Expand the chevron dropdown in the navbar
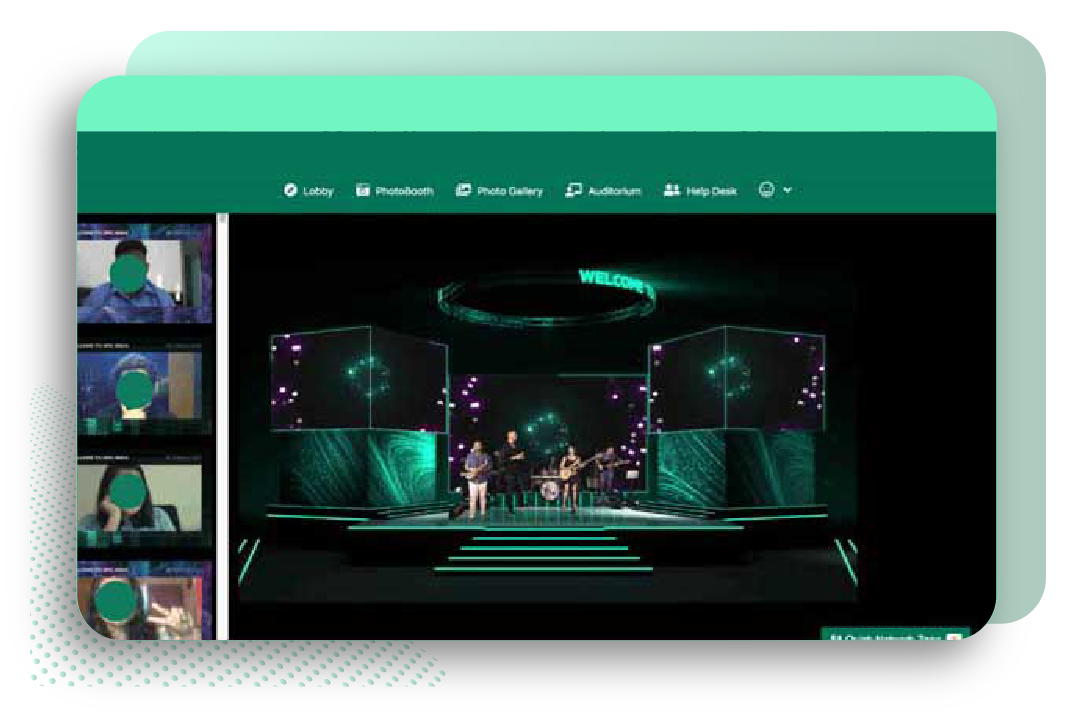Viewport: 1080px width, 720px height. click(788, 191)
